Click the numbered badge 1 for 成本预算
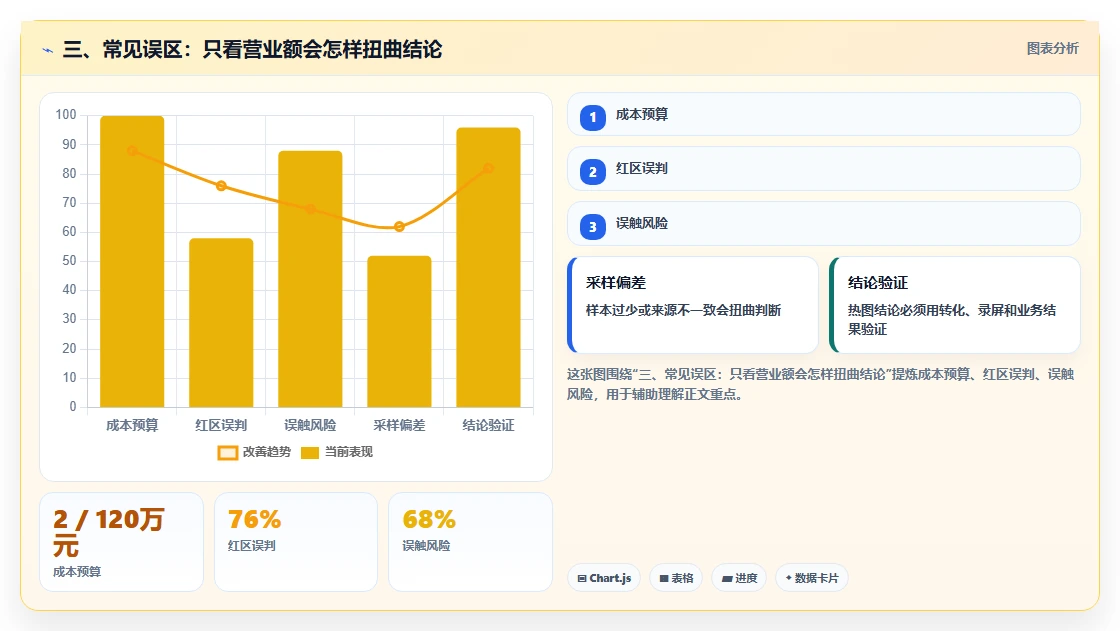Image resolution: width=1120 pixels, height=631 pixels. [x=593, y=116]
